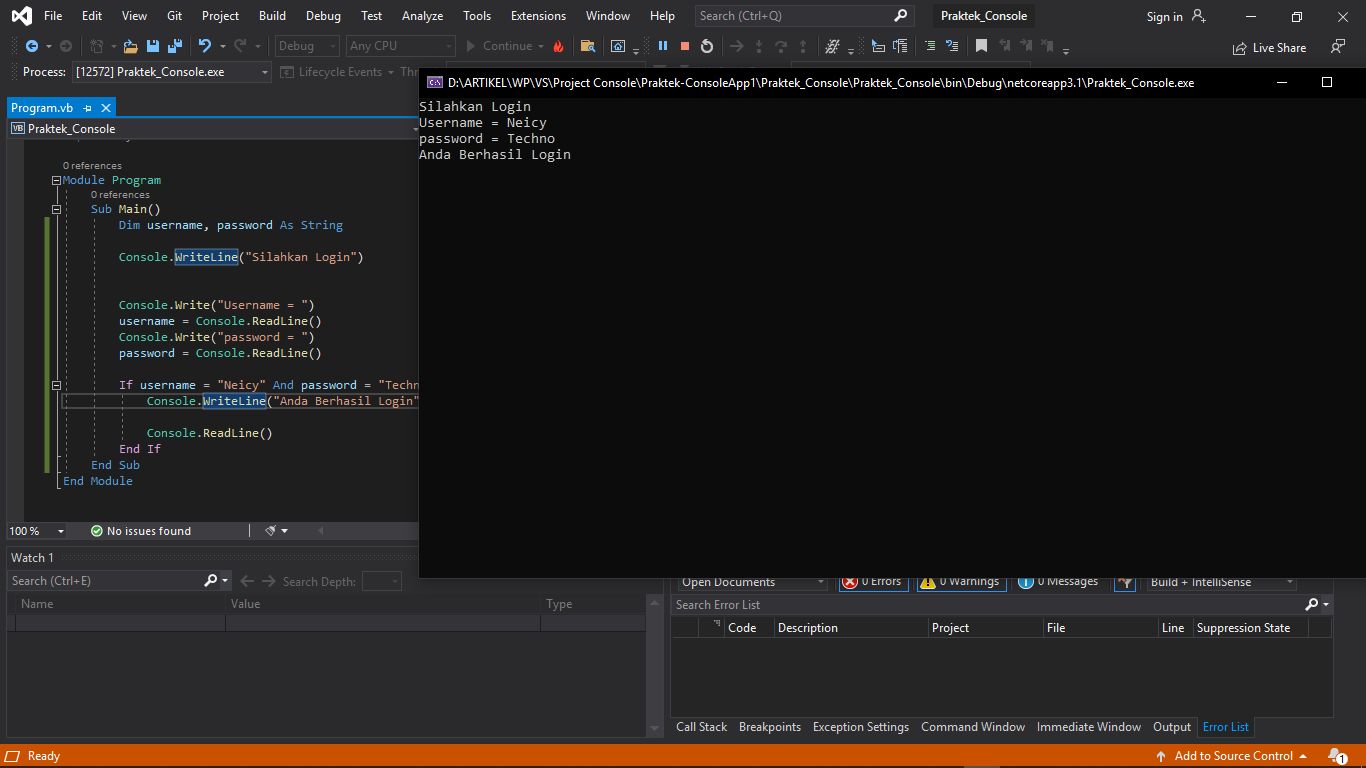
Task: Click the notifications icon in status bar
Action: coord(1337,756)
